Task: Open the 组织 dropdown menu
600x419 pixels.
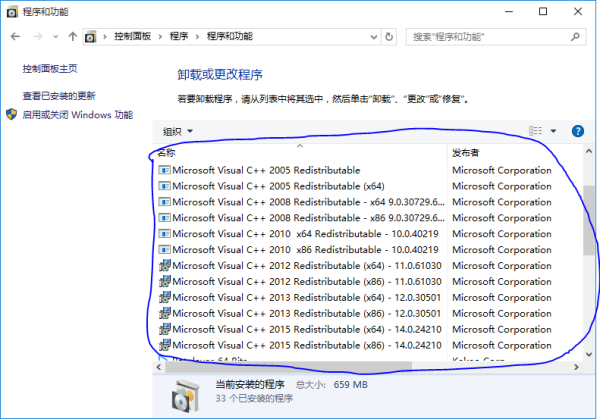Action: tap(178, 132)
